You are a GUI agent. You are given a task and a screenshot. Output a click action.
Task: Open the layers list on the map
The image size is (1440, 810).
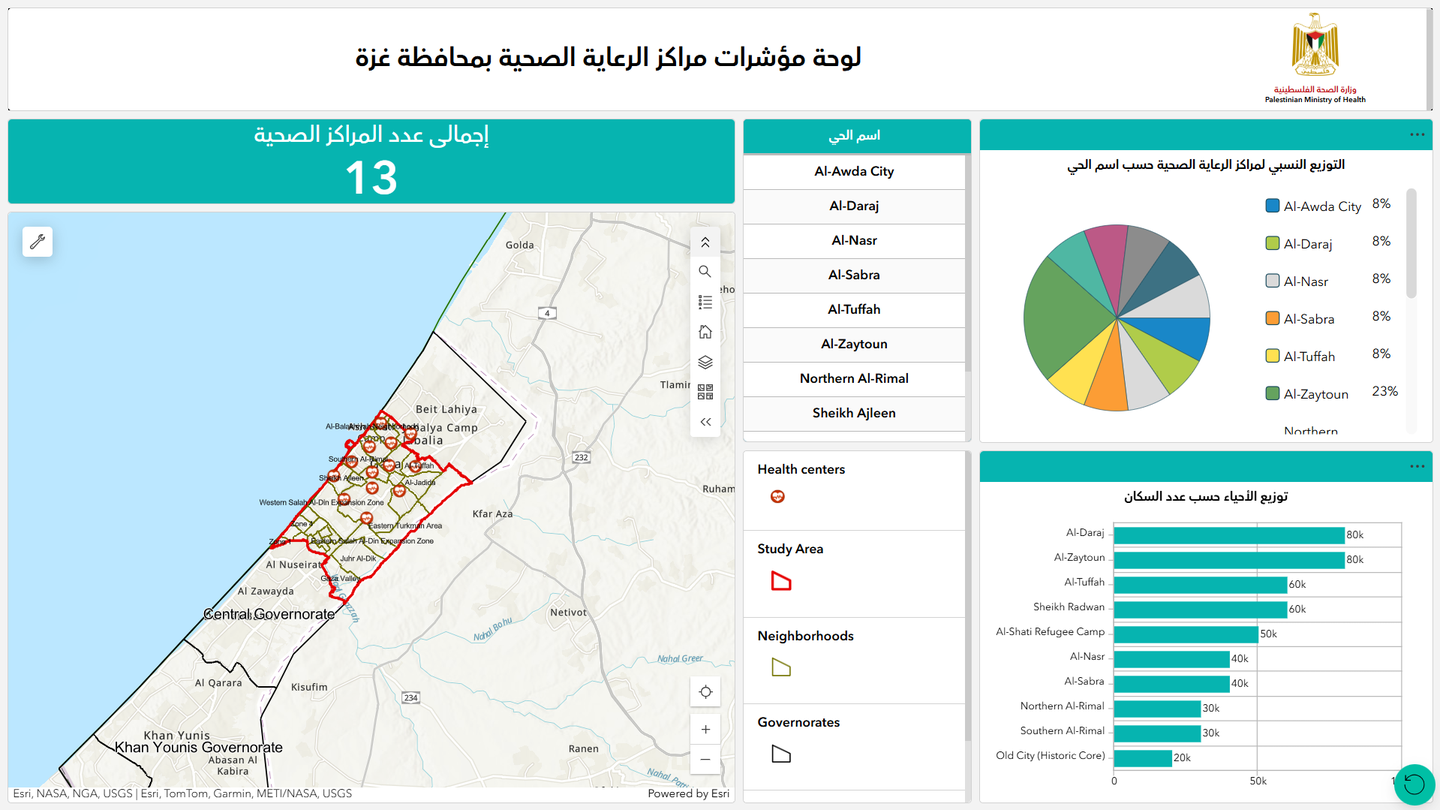[705, 361]
